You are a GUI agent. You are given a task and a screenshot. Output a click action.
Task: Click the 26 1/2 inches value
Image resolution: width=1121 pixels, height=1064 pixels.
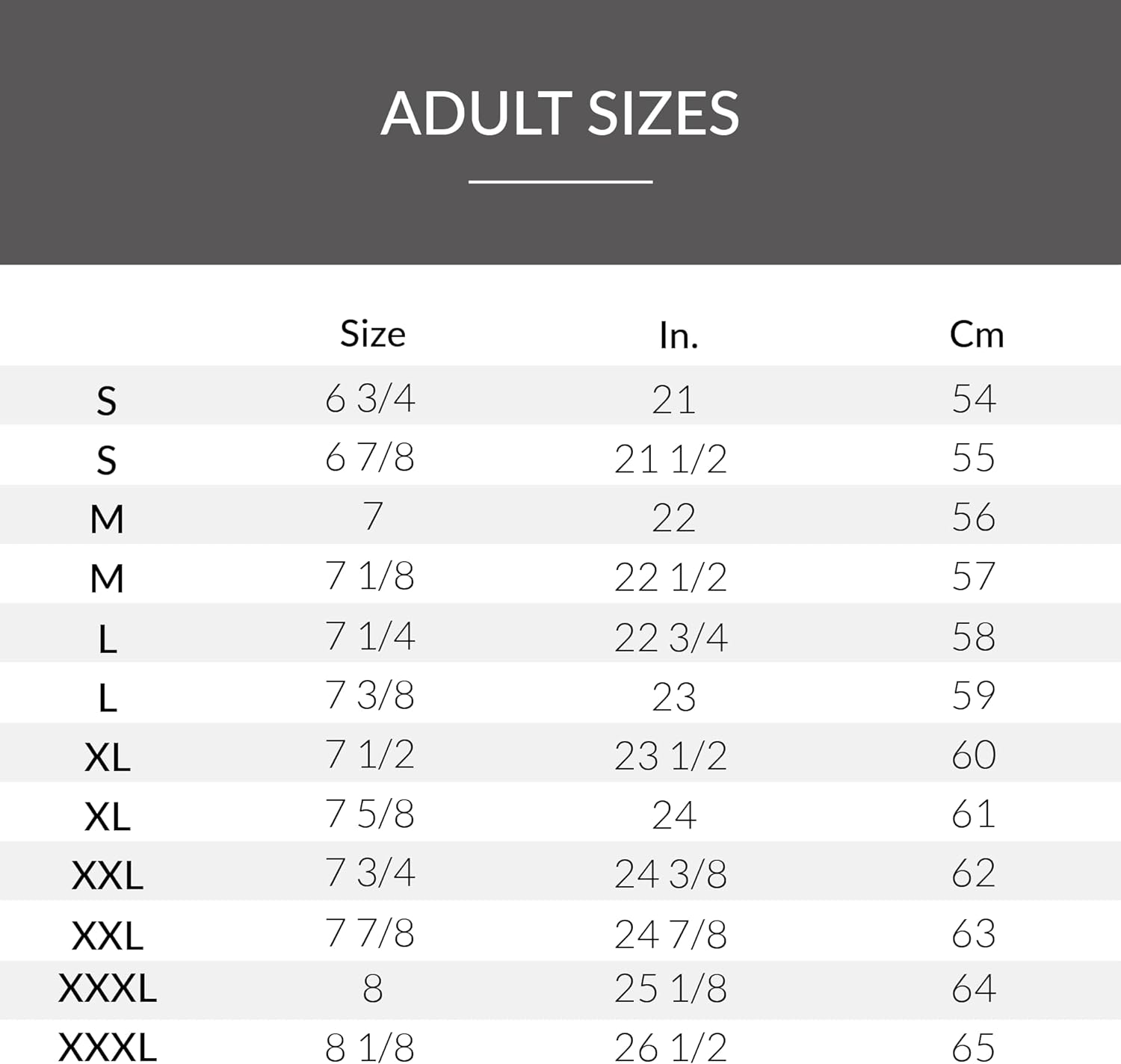pos(670,1048)
